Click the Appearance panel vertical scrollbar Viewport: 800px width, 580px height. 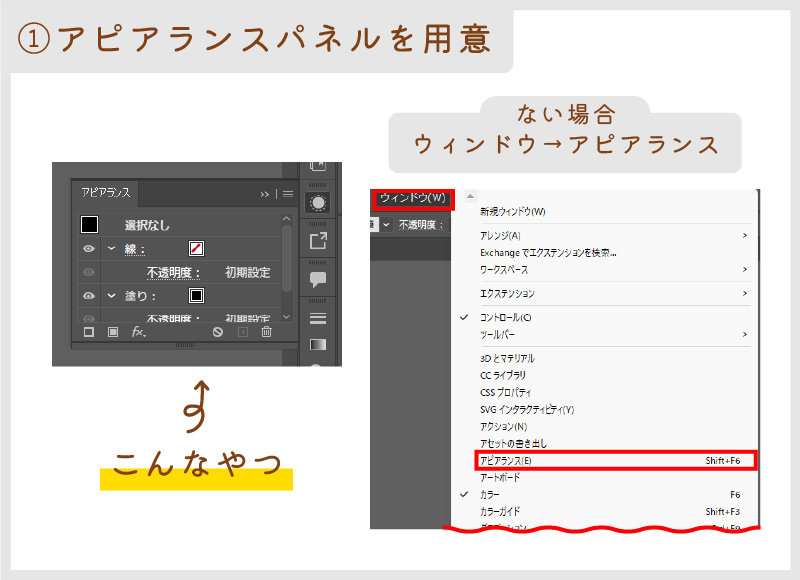[x=287, y=260]
